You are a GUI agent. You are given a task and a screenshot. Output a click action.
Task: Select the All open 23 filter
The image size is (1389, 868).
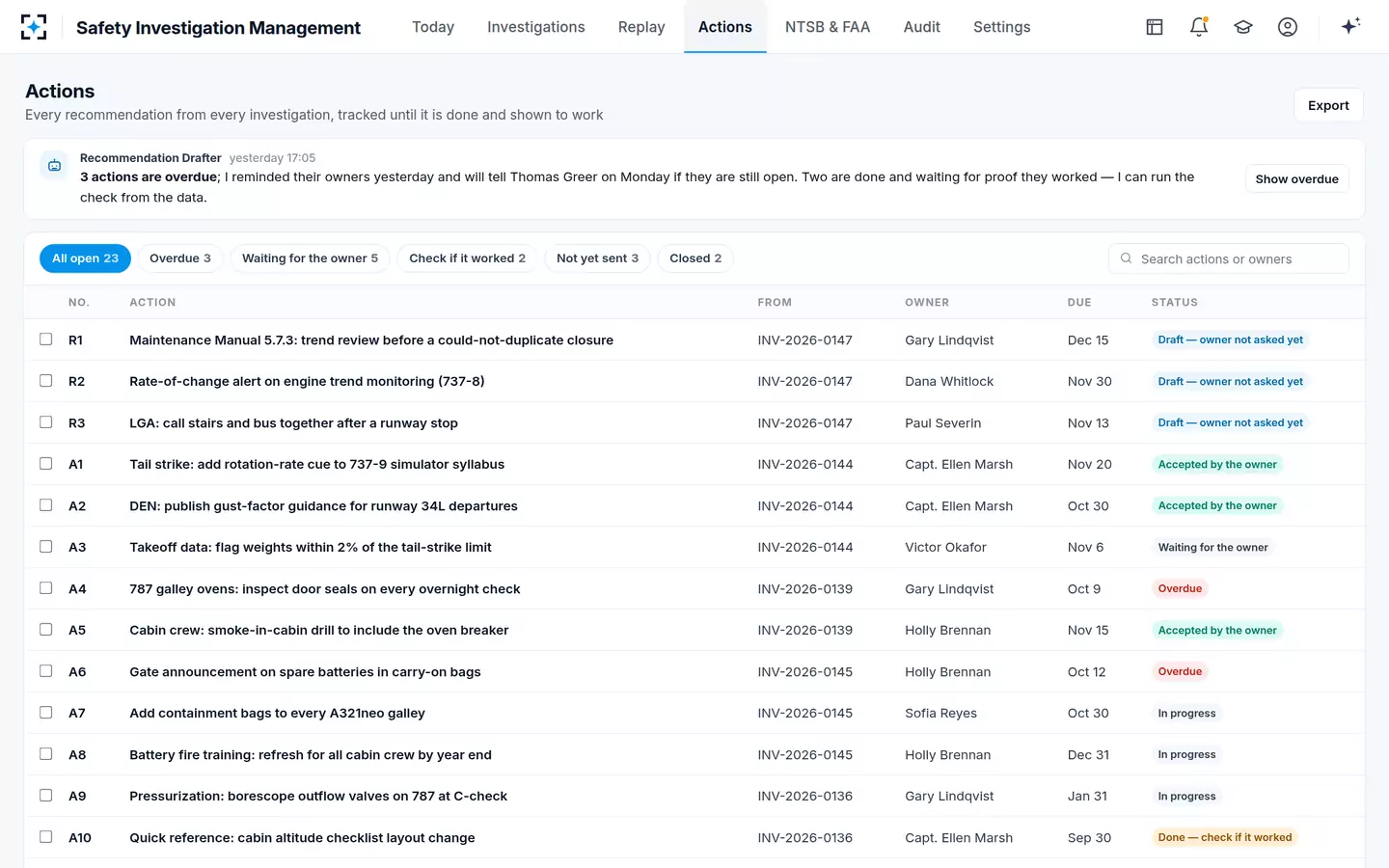[85, 258]
